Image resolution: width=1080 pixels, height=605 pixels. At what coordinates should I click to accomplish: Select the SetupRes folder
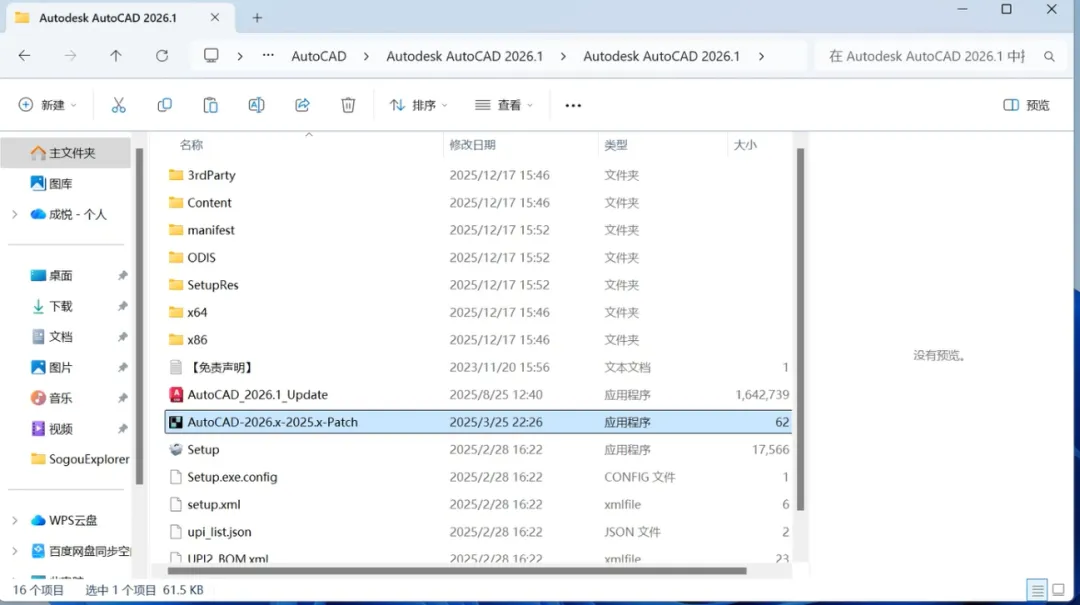[x=478, y=285]
